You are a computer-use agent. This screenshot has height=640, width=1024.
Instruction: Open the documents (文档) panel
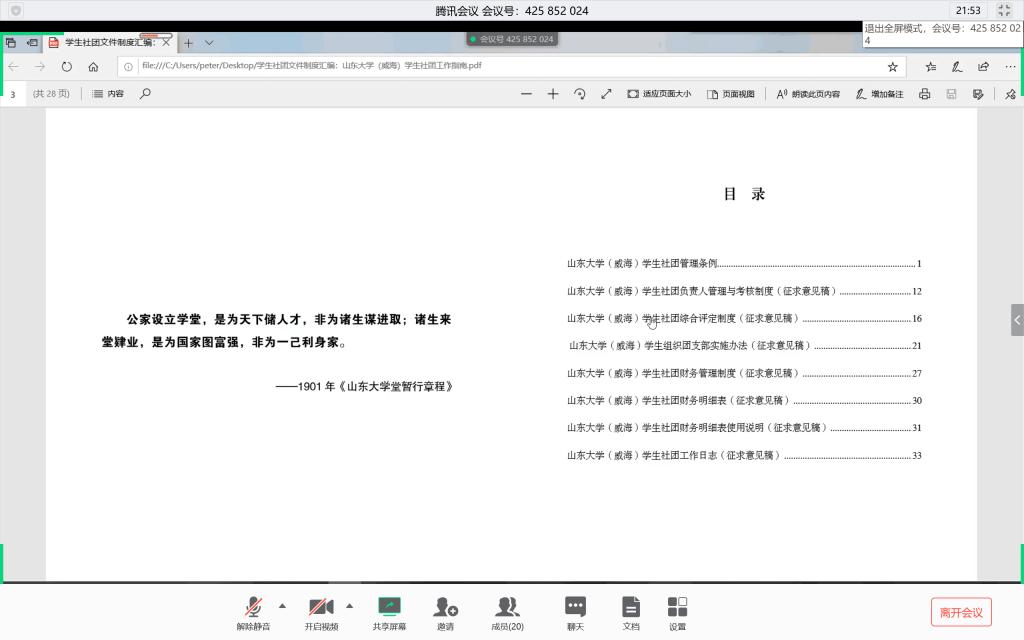pyautogui.click(x=630, y=612)
